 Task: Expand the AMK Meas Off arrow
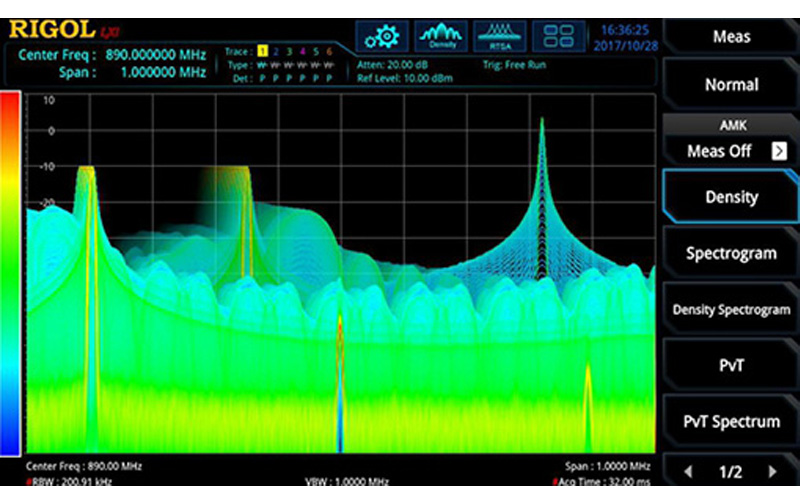(778, 151)
